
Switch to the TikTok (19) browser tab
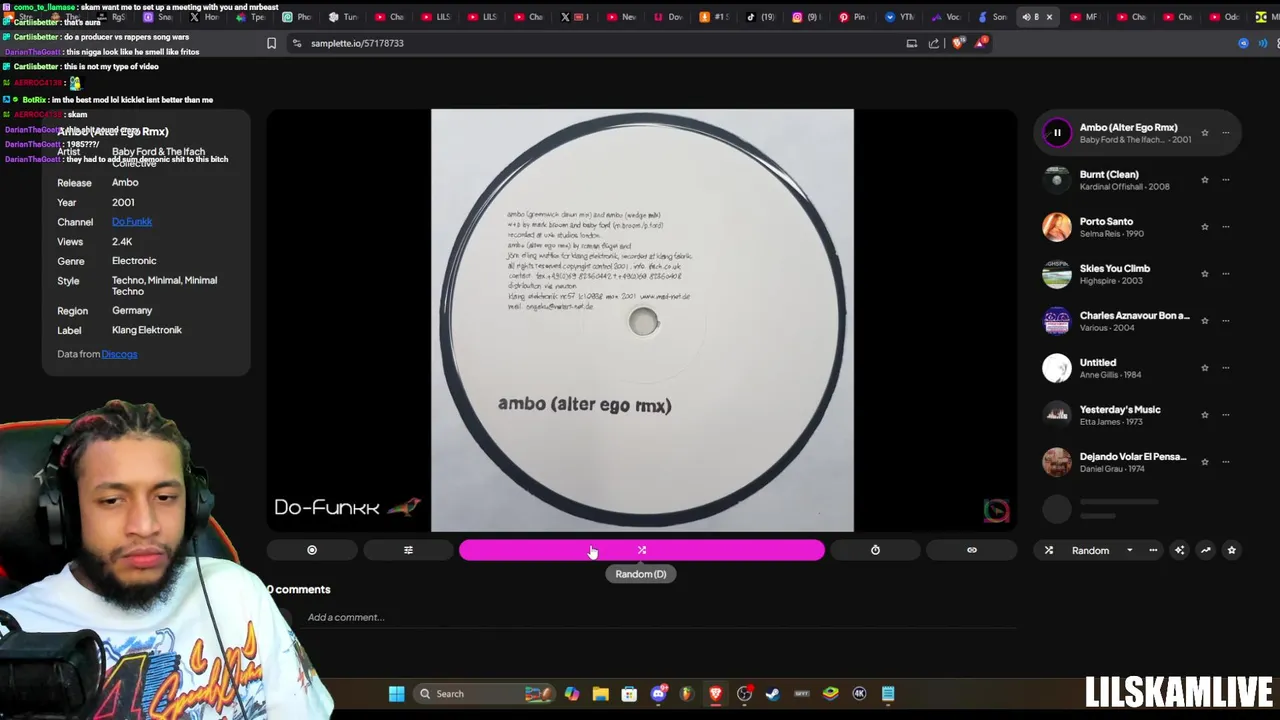(760, 17)
